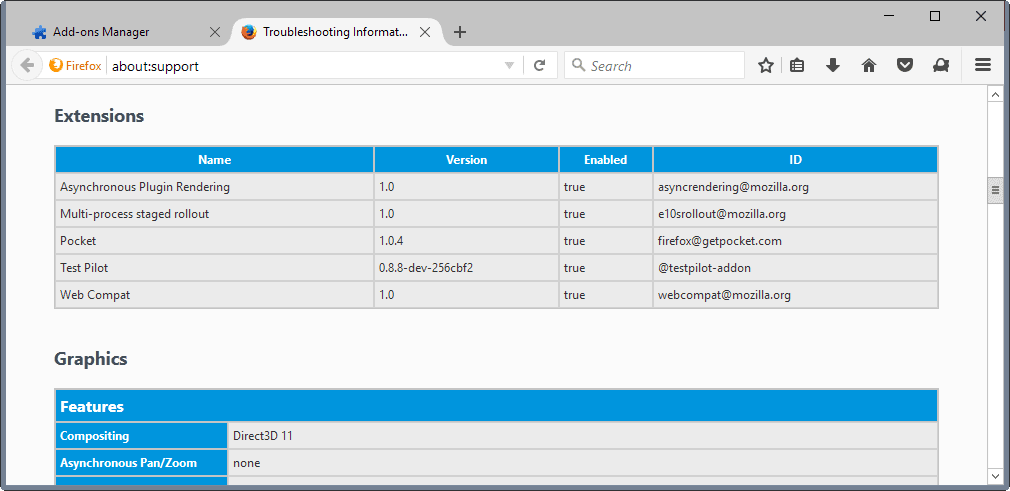This screenshot has width=1010, height=491.
Task: Open the Downloads arrow icon
Action: click(x=833, y=66)
